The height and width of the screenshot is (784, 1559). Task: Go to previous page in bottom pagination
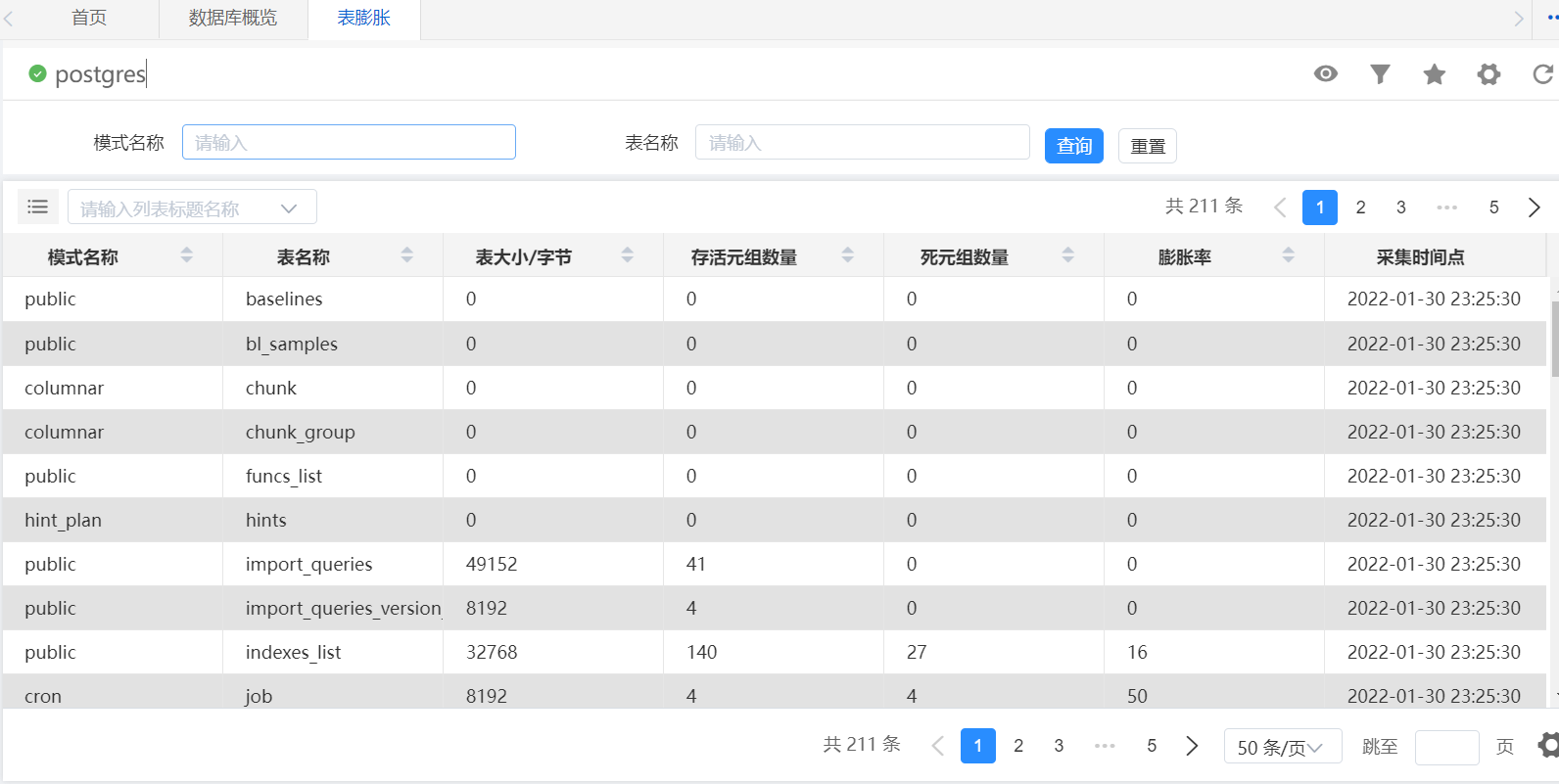pyautogui.click(x=937, y=746)
